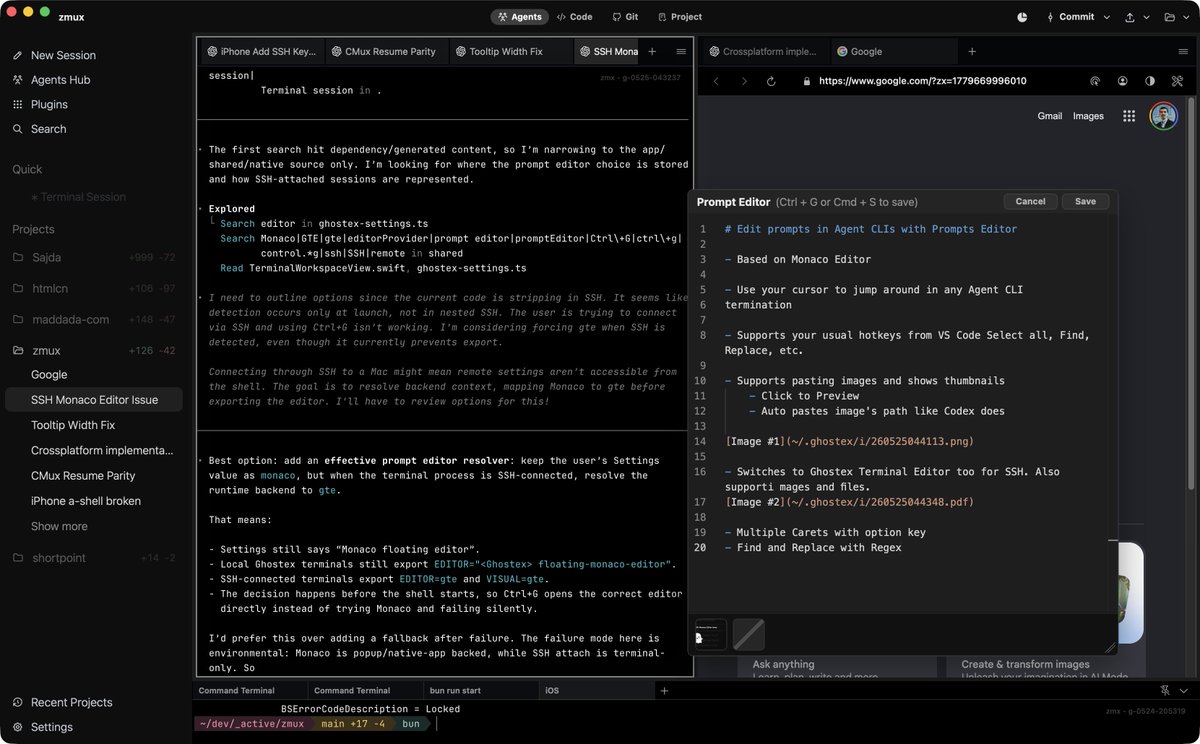Image resolution: width=1200 pixels, height=744 pixels.
Task: Switch to the Code view
Action: pyautogui.click(x=575, y=17)
